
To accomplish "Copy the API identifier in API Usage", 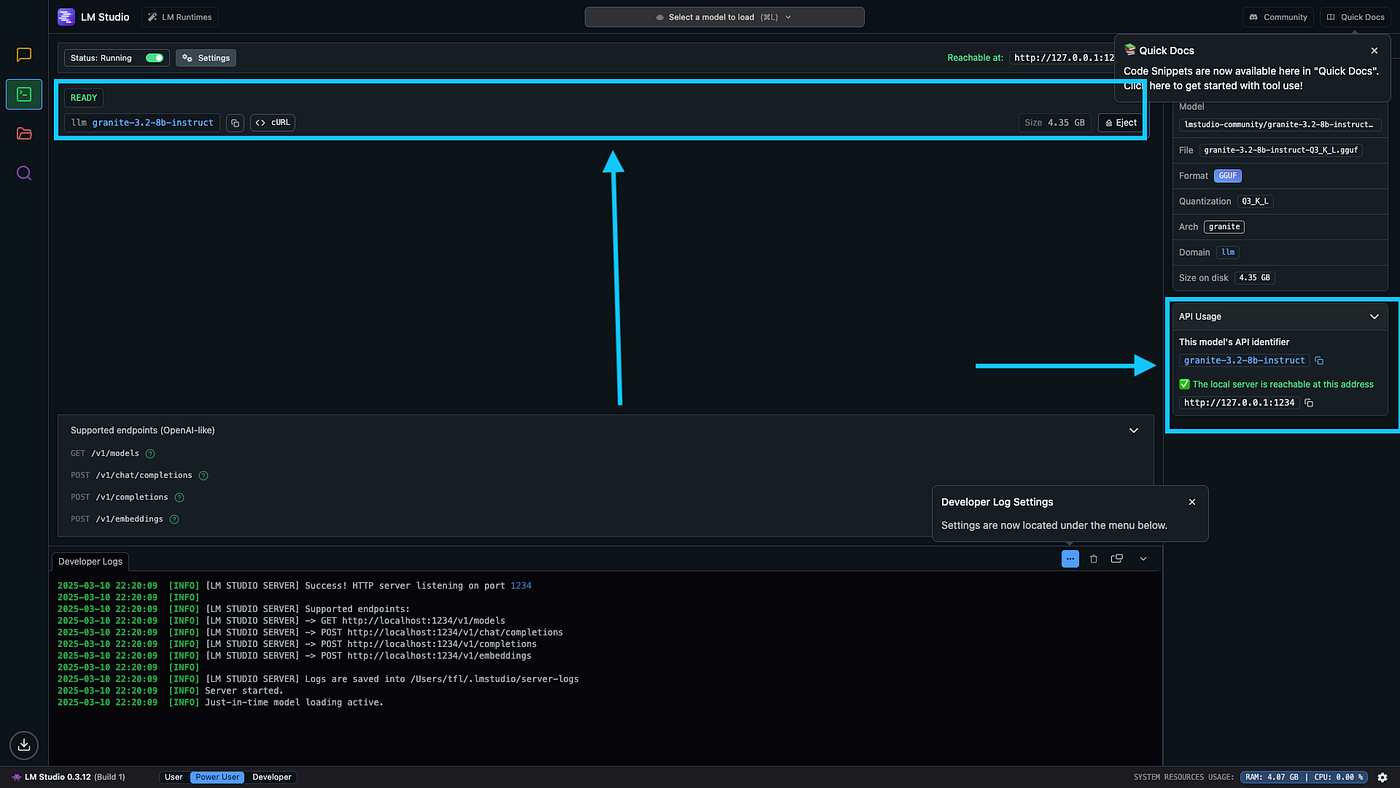I will [1319, 360].
